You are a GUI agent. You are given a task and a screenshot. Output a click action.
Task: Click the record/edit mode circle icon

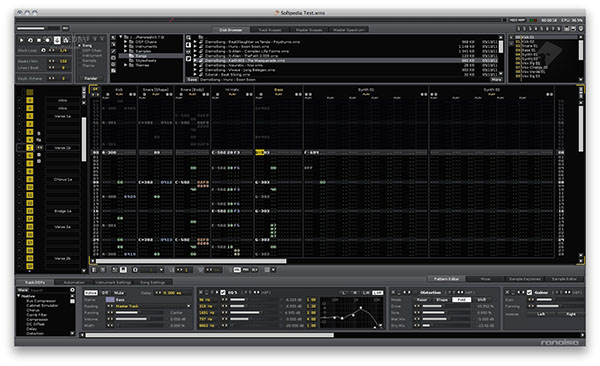(x=47, y=40)
